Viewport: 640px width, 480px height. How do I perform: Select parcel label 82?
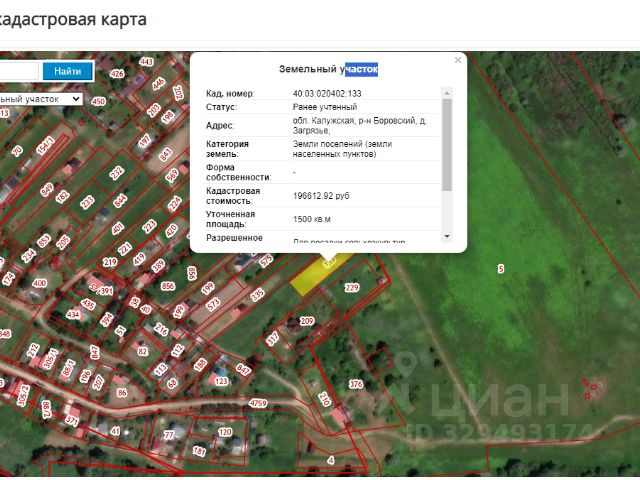tap(142, 351)
